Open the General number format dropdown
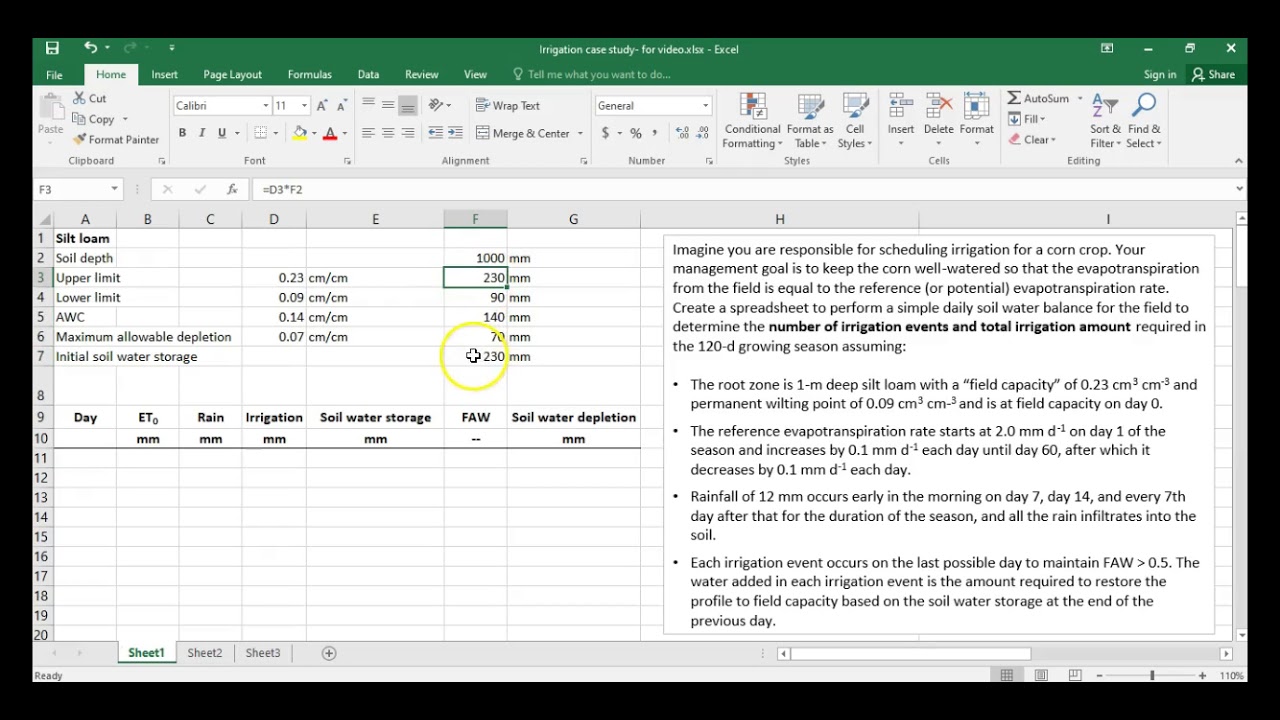 (x=705, y=106)
